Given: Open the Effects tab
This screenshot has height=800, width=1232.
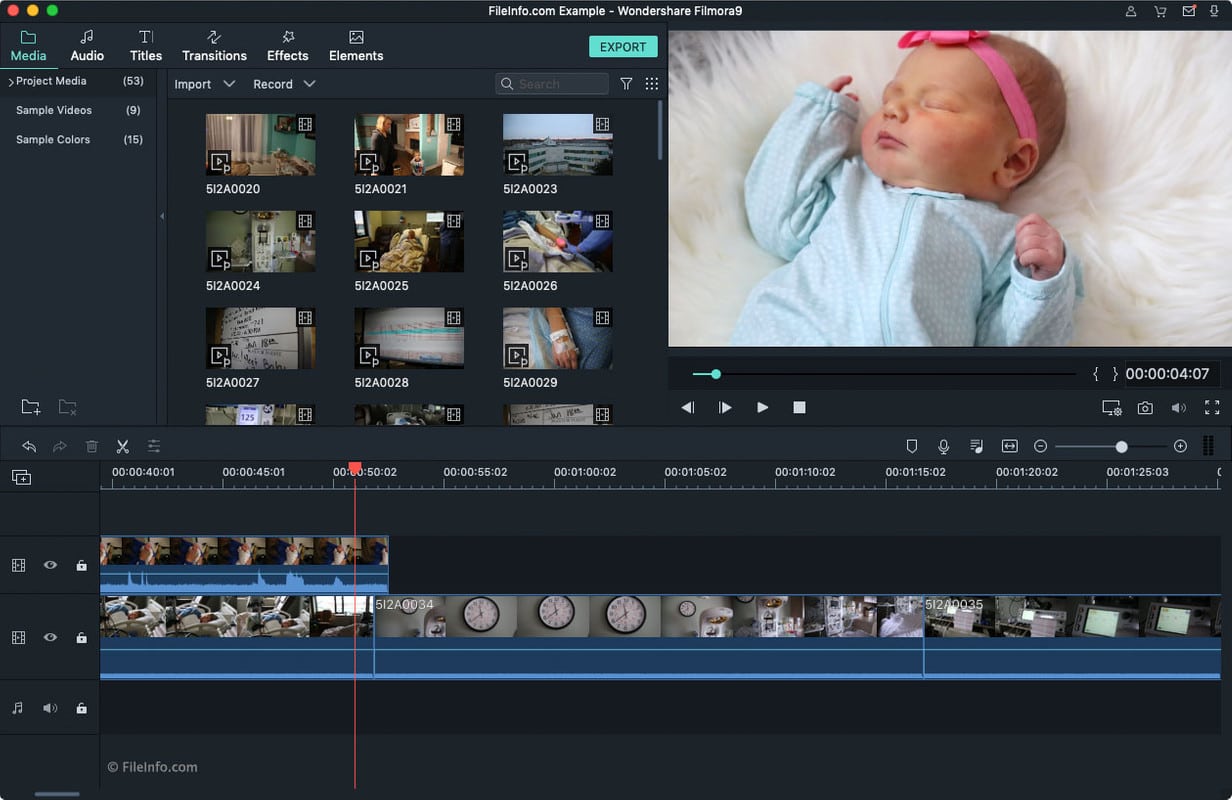Looking at the screenshot, I should 287,45.
